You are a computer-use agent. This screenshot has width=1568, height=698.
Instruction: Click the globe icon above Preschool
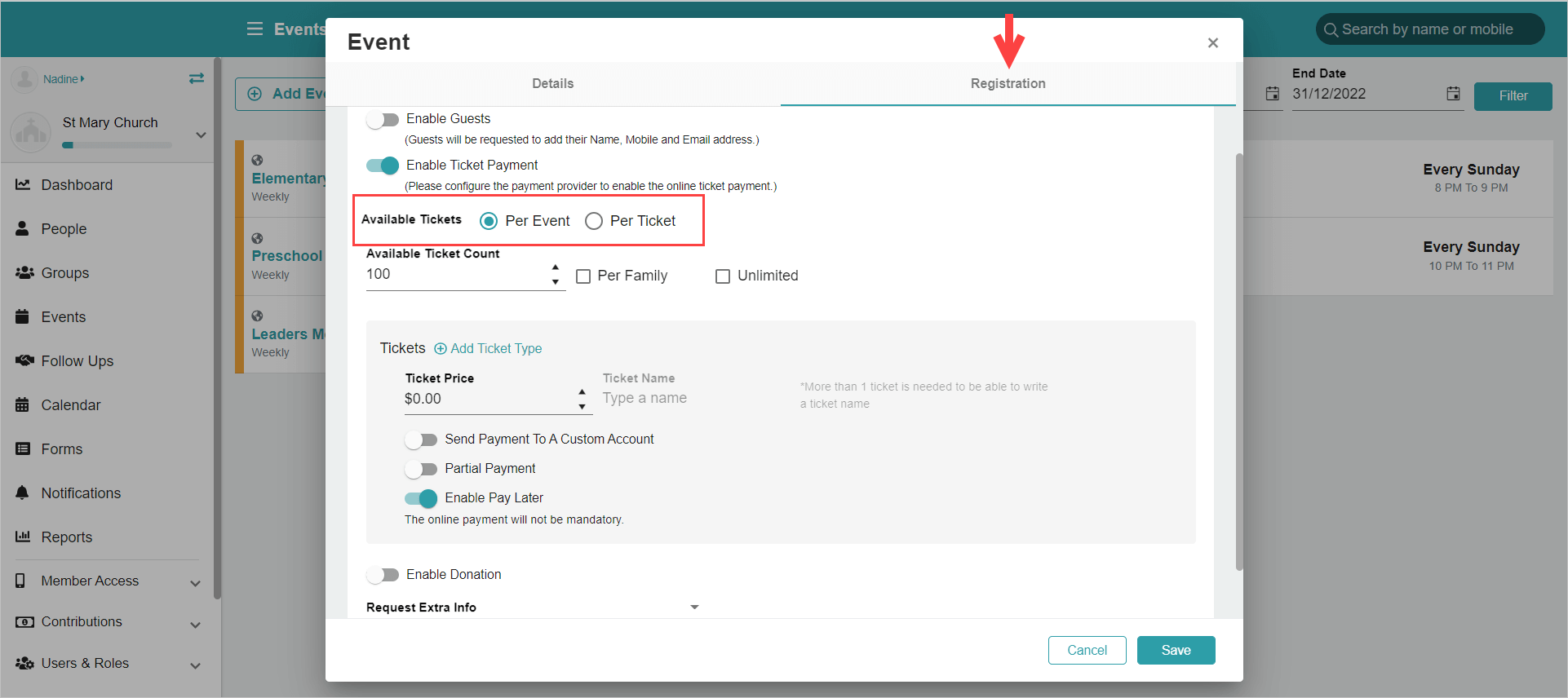[257, 238]
